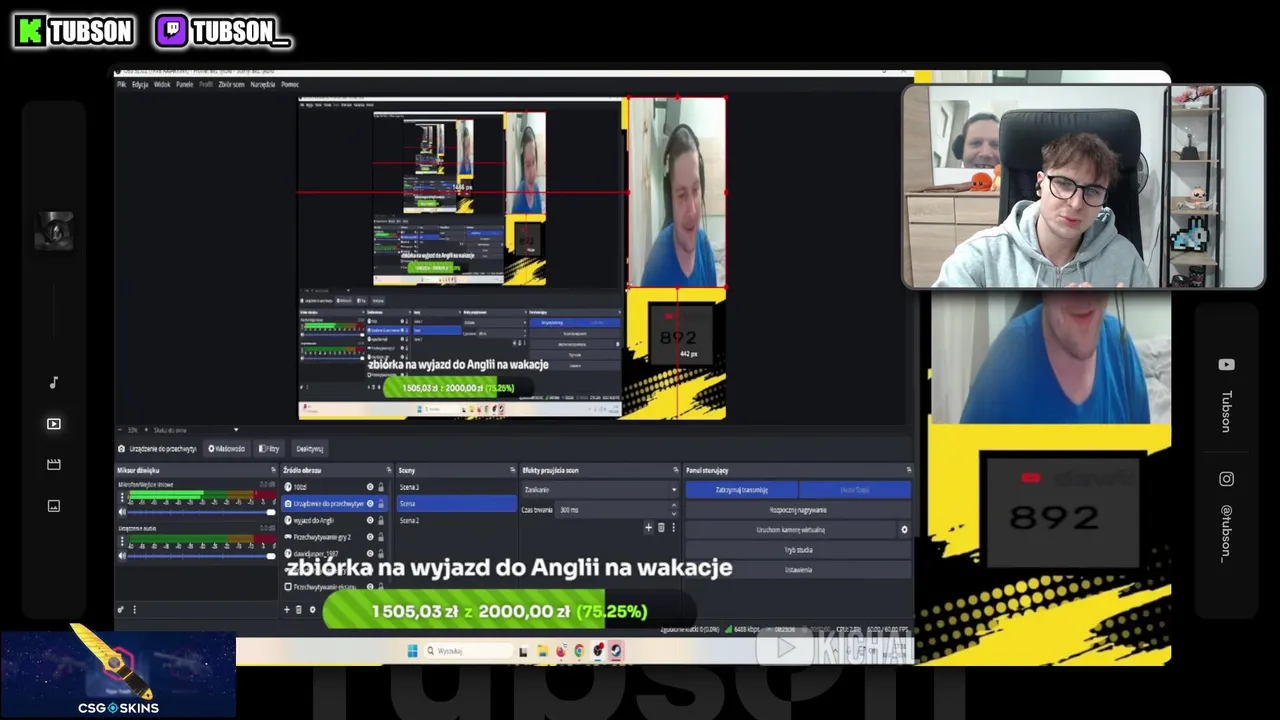Open the Narzędzia menu

click(263, 84)
